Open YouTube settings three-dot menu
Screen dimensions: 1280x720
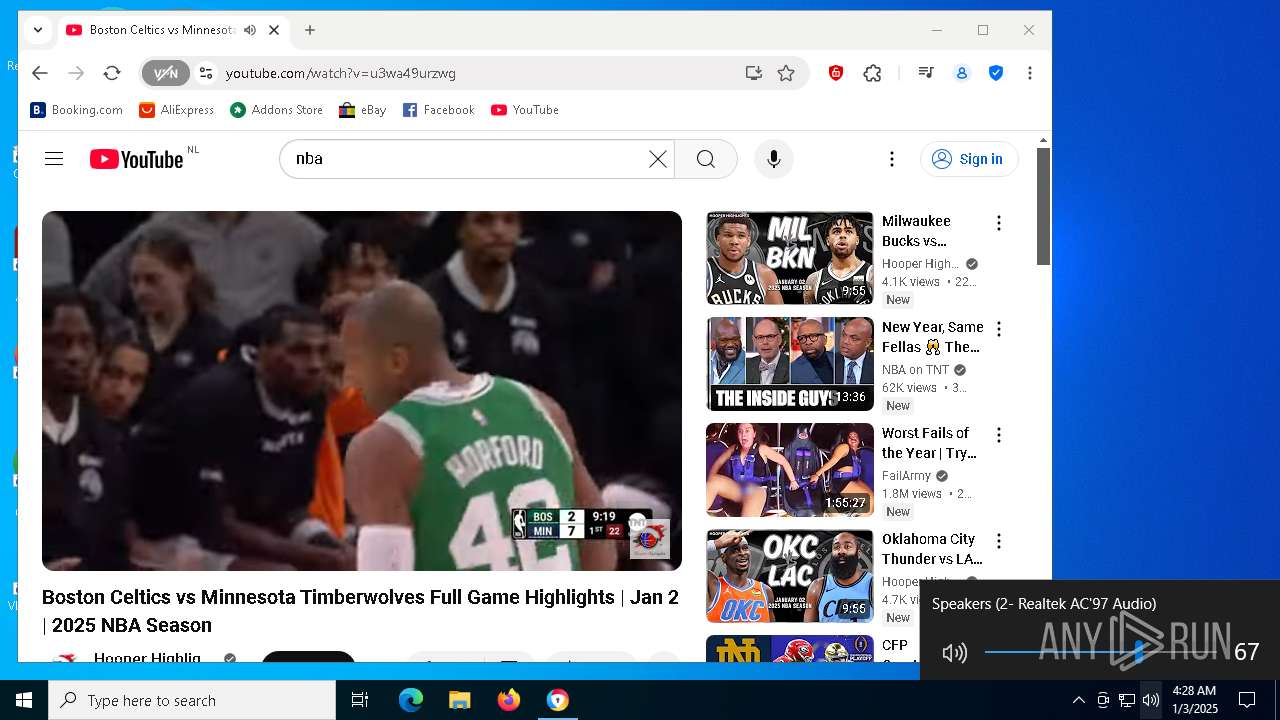click(892, 159)
